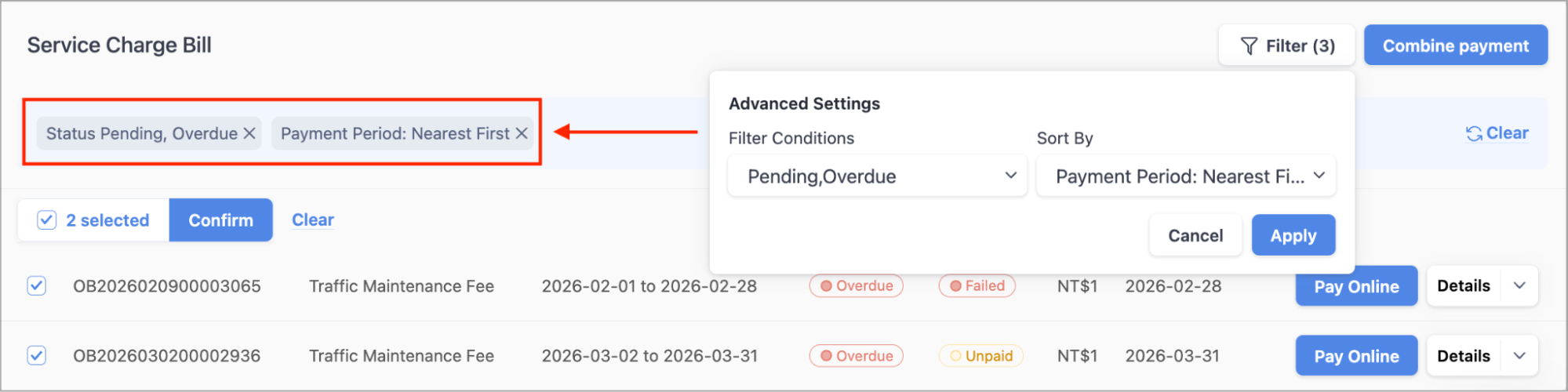Uncheck bill OB2026020900003065 checkbox

coord(36,285)
